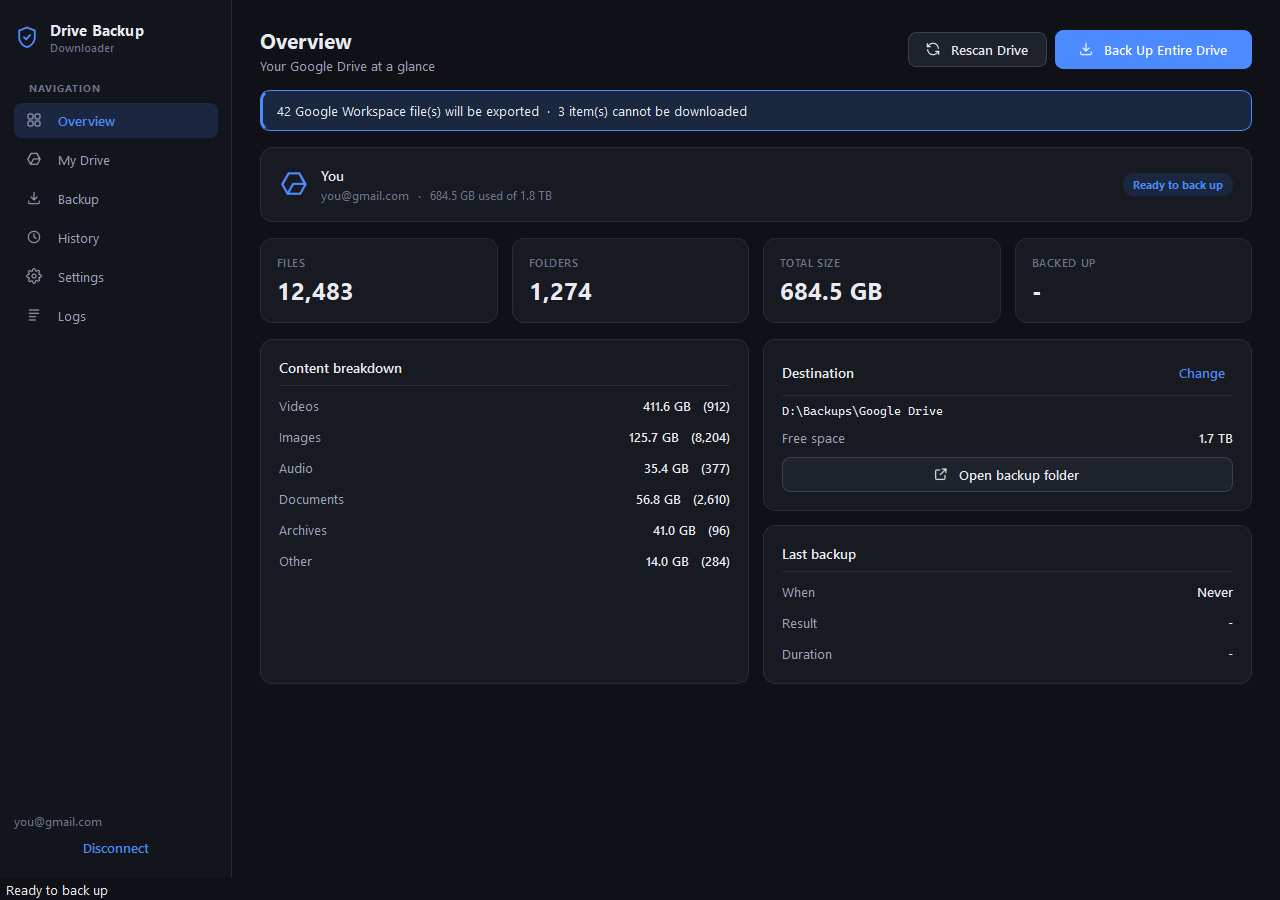Click the Google Drive account icon beside You
Screen dimensions: 1280x900
294,184
